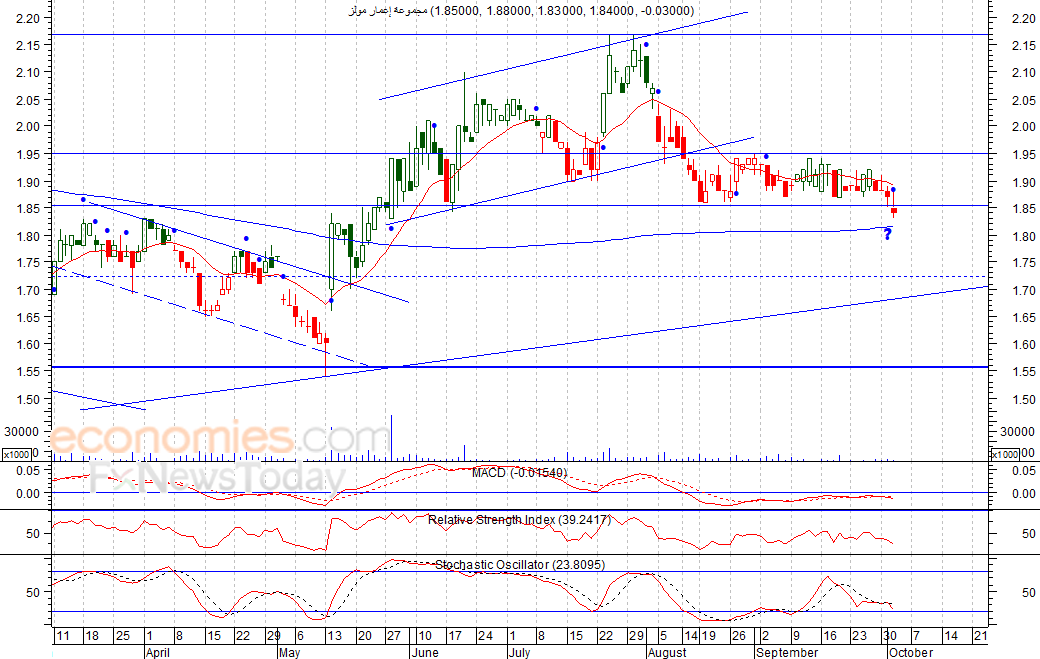Click the date label 19 in August
The height and width of the screenshot is (659, 1040).
tap(708, 636)
